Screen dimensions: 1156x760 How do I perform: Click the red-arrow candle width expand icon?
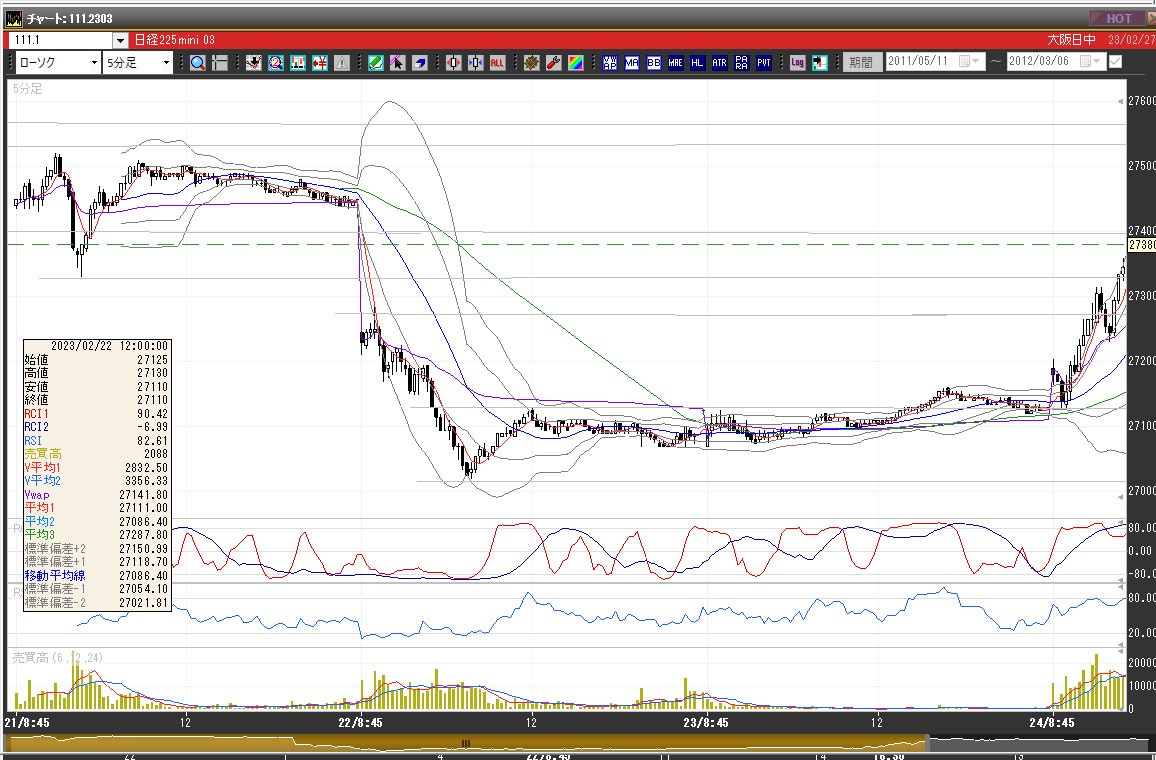[453, 63]
